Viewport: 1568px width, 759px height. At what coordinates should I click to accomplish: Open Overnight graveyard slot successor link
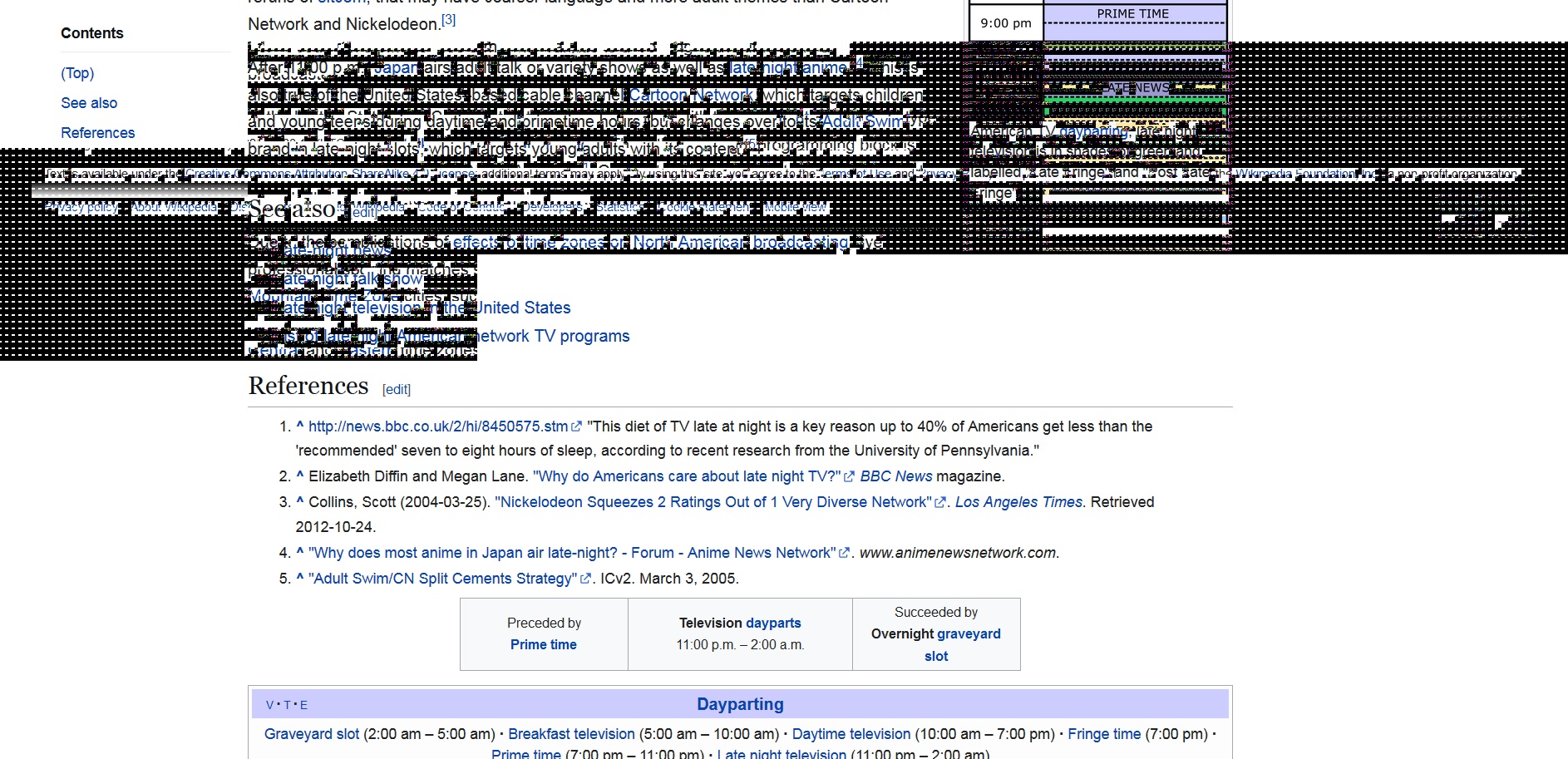click(x=936, y=645)
